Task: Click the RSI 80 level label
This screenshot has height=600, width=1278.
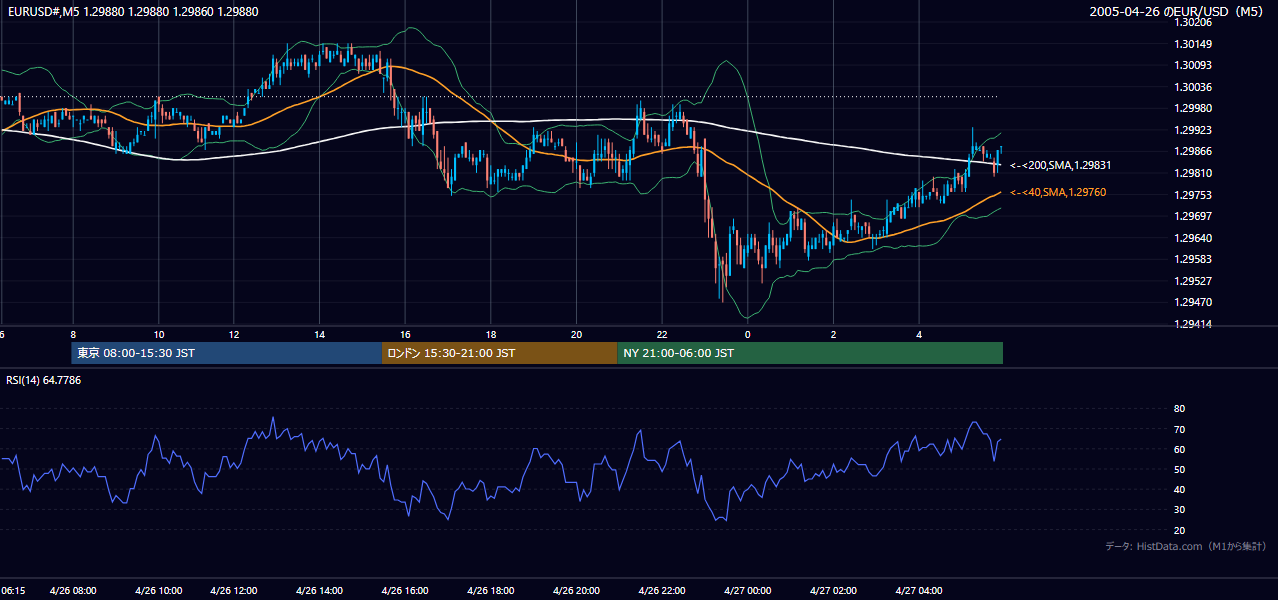Action: click(1179, 409)
